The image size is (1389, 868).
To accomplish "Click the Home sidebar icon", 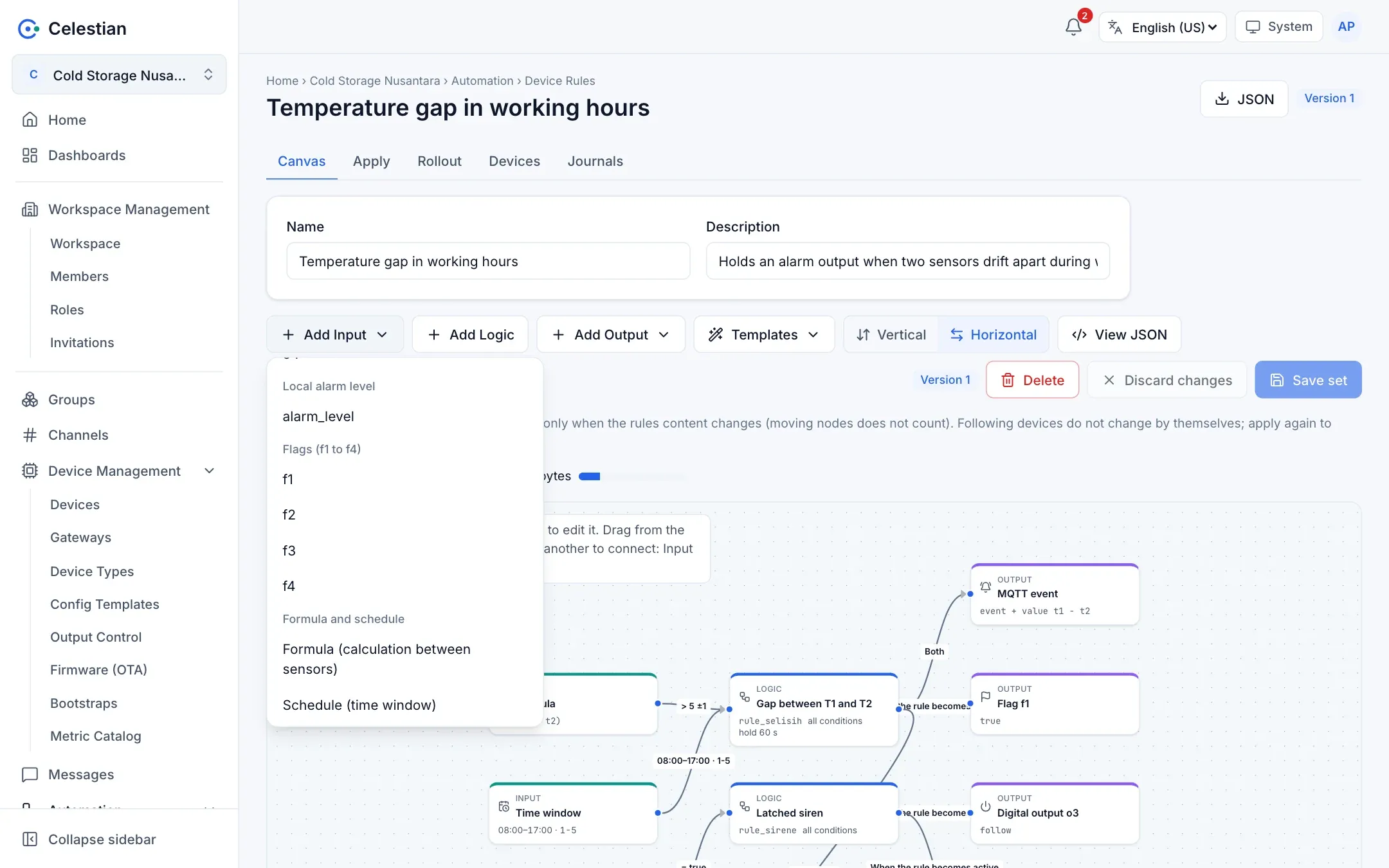I will (x=30, y=120).
